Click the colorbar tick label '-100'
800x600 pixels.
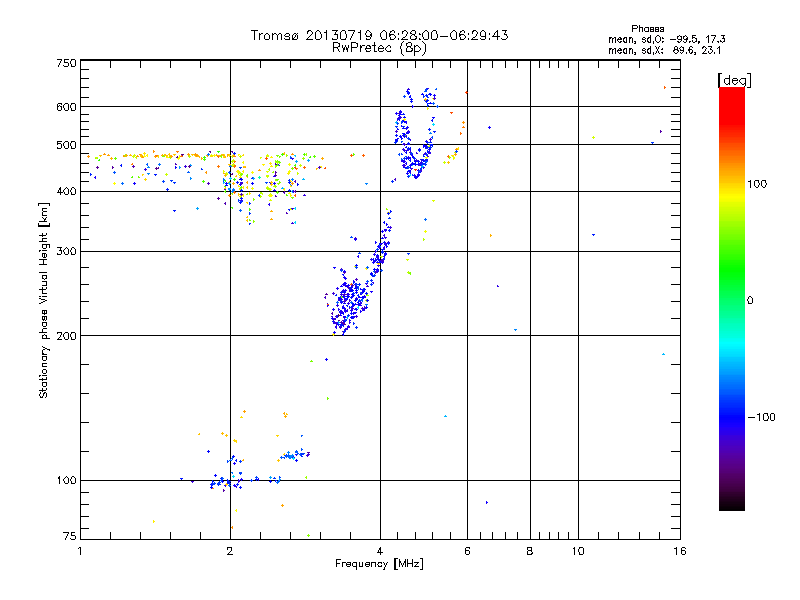pyautogui.click(x=761, y=417)
